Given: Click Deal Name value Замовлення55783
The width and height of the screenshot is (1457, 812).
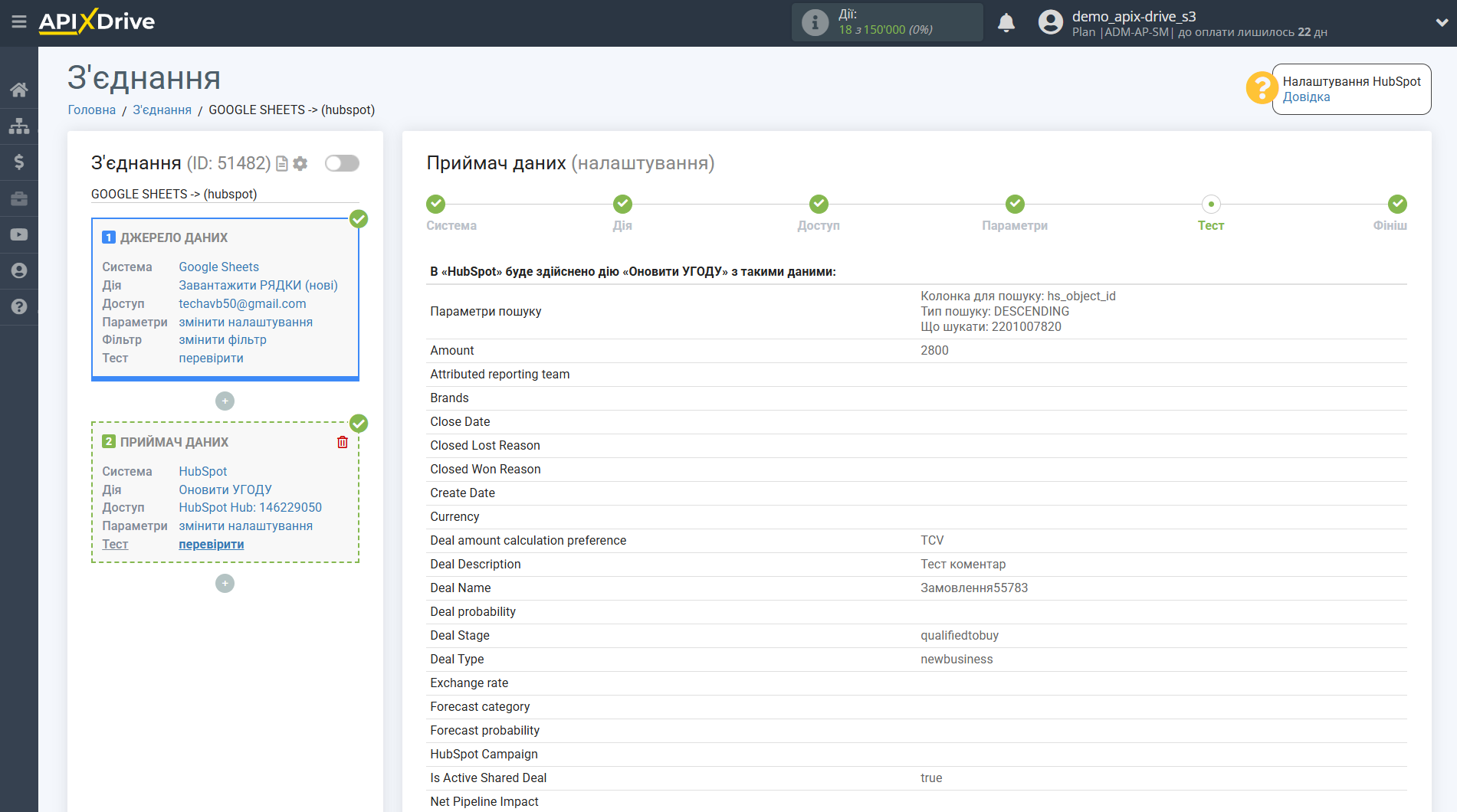Looking at the screenshot, I should [x=974, y=588].
